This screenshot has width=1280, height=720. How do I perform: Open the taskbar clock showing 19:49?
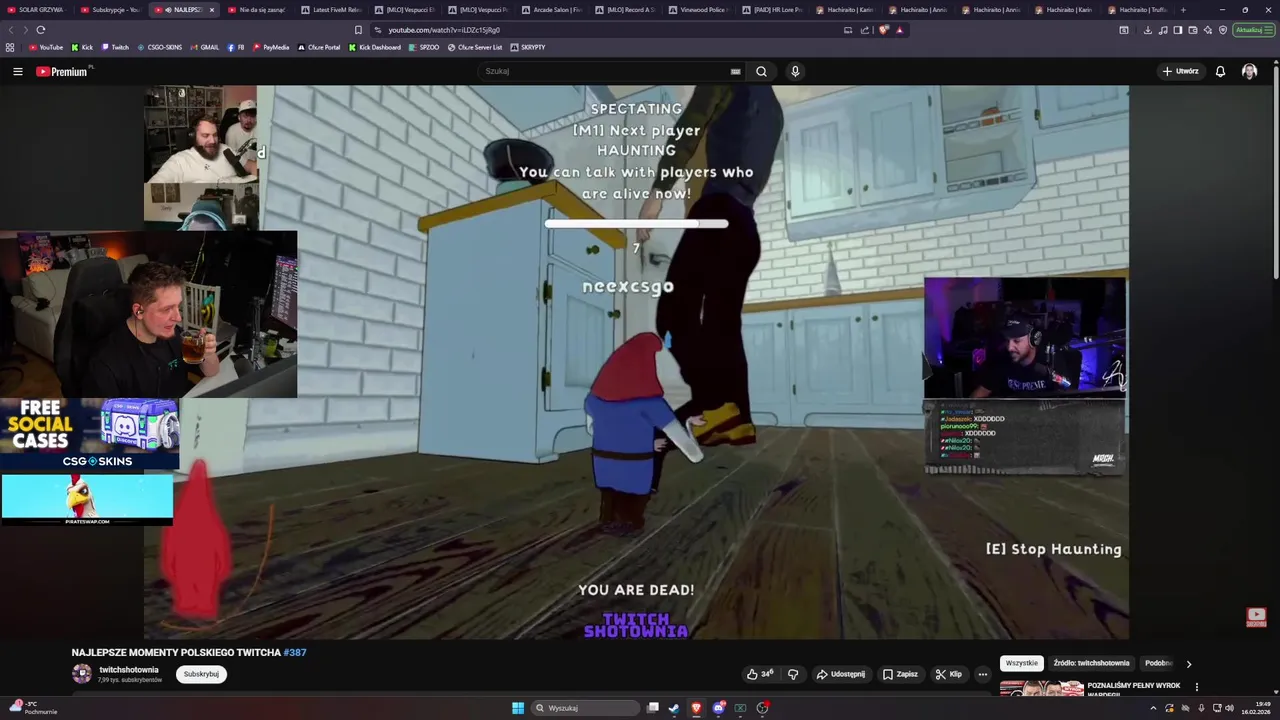[1255, 708]
